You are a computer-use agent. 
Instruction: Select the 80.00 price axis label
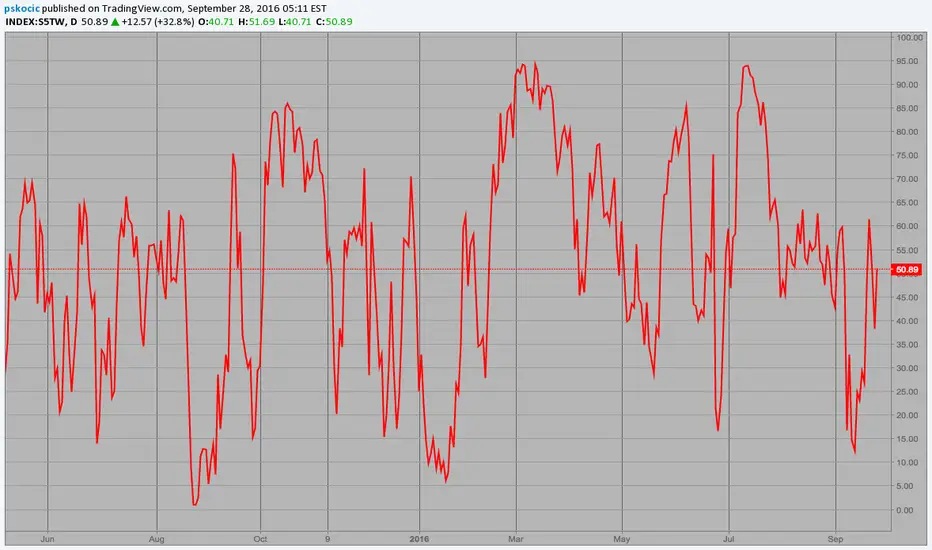click(907, 132)
